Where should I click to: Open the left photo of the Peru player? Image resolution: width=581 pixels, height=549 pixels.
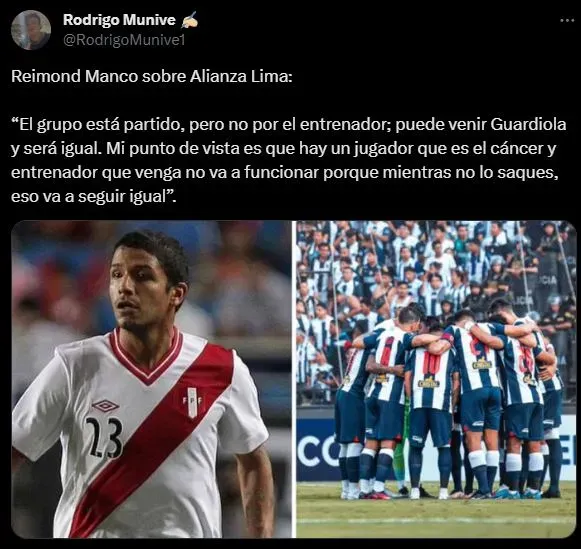pos(151,379)
